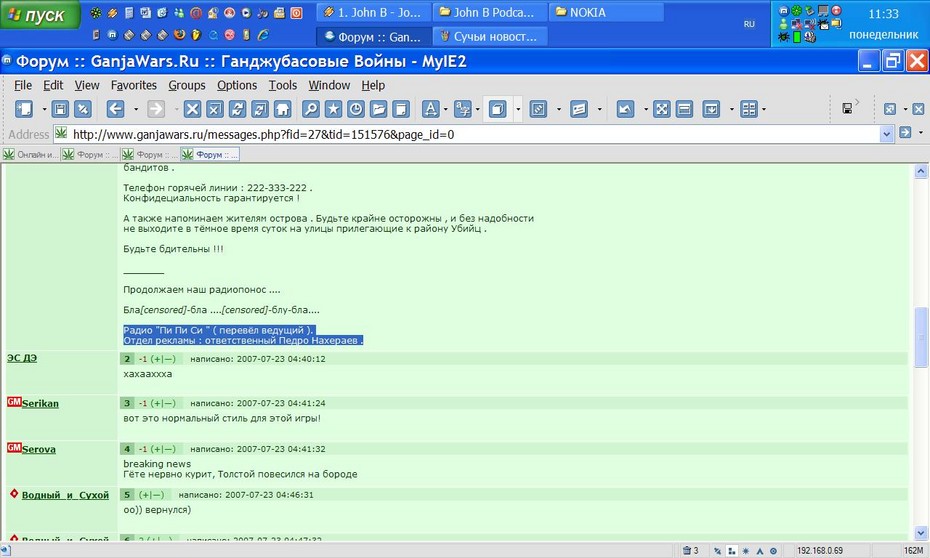Screen dimensions: 930x558
Task: Click the Save page toolbar icon
Action: point(60,109)
